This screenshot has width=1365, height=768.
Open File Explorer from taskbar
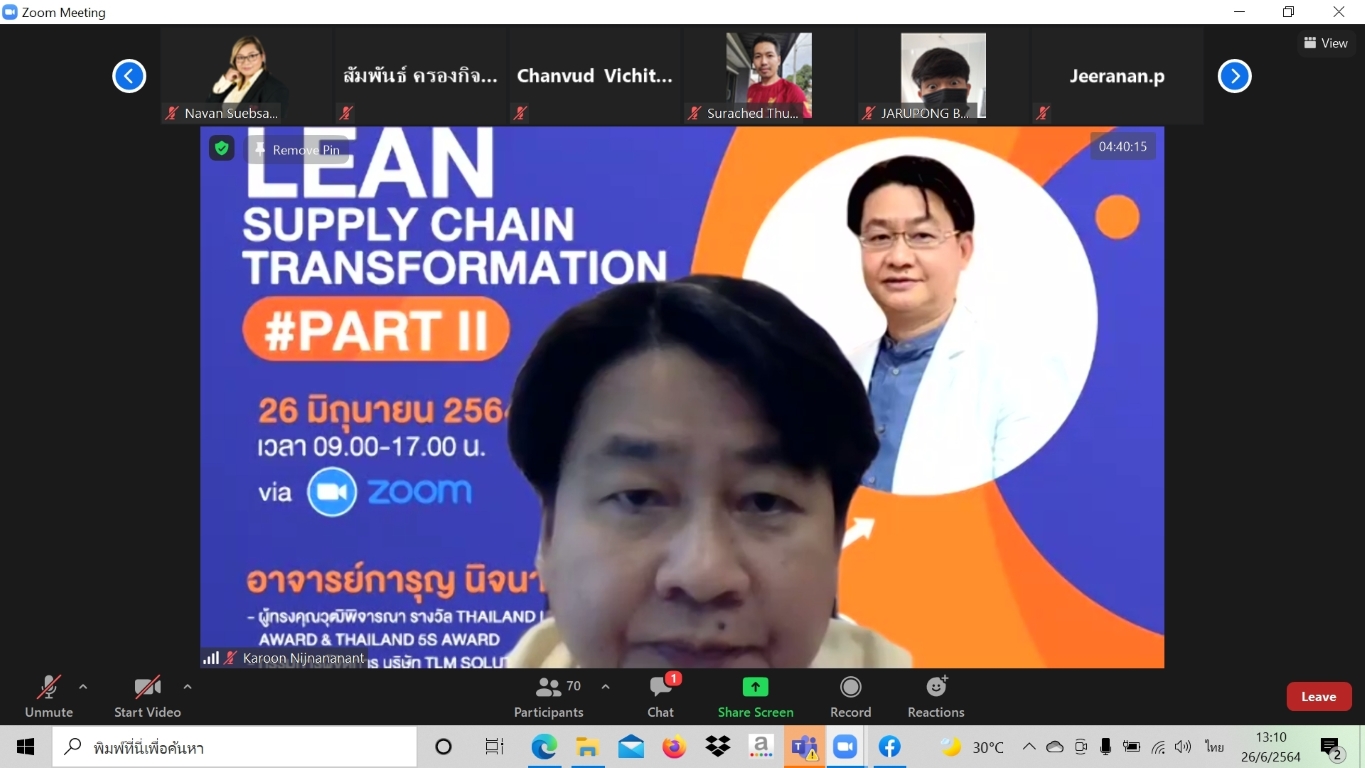click(587, 747)
